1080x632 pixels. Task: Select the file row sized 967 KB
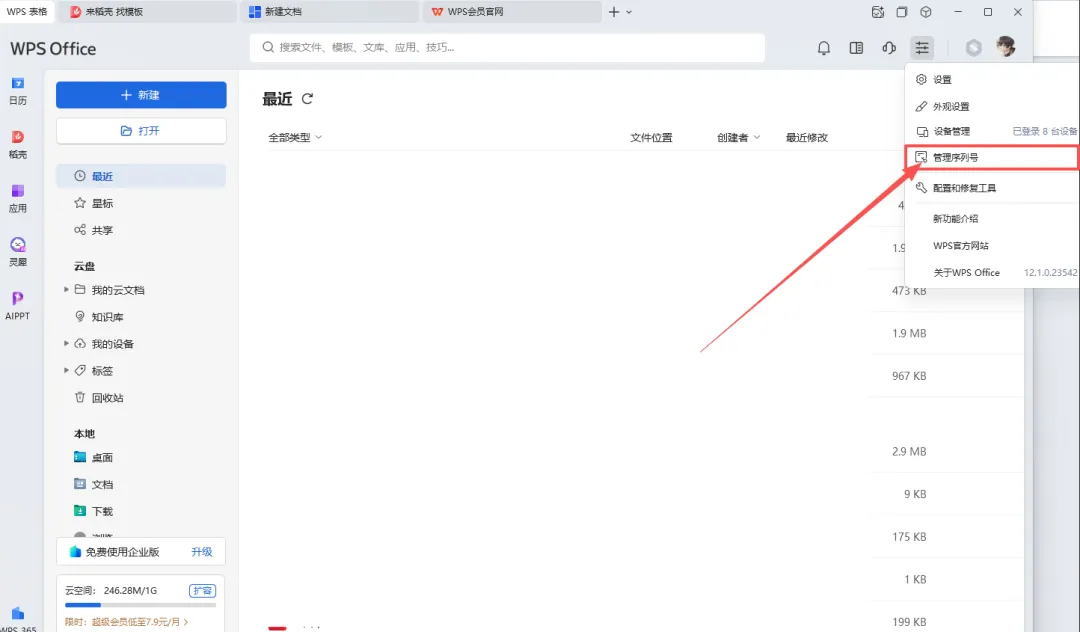[909, 376]
